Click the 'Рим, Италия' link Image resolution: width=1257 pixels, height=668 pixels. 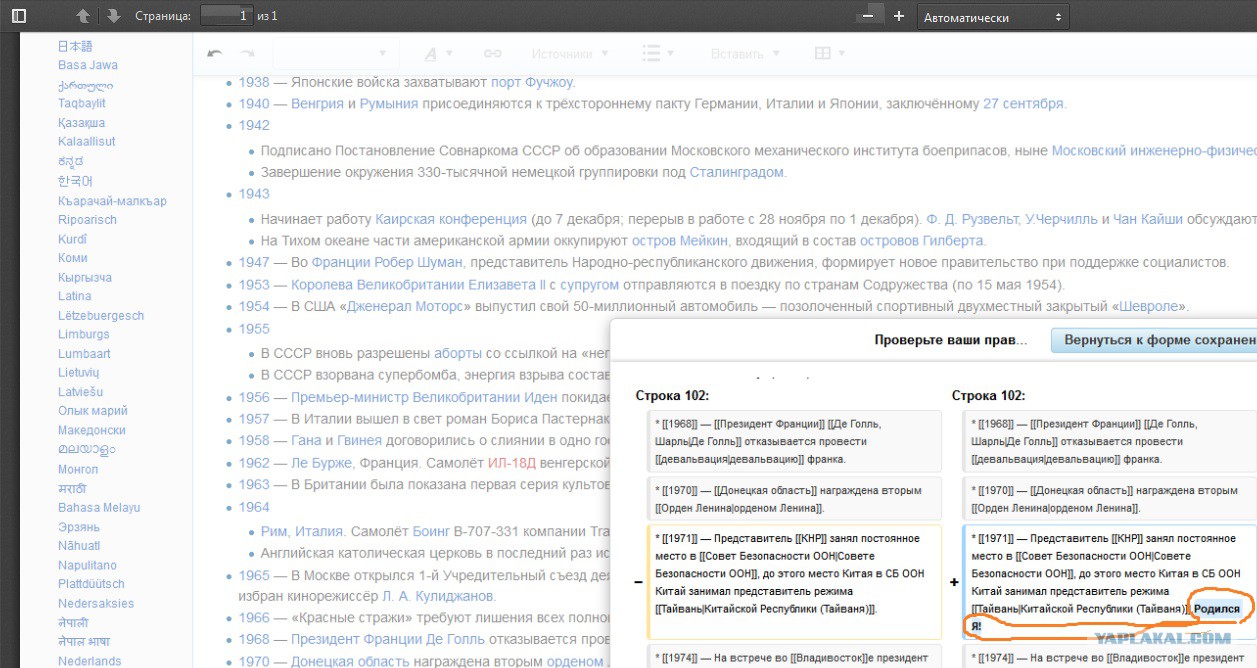coord(304,531)
